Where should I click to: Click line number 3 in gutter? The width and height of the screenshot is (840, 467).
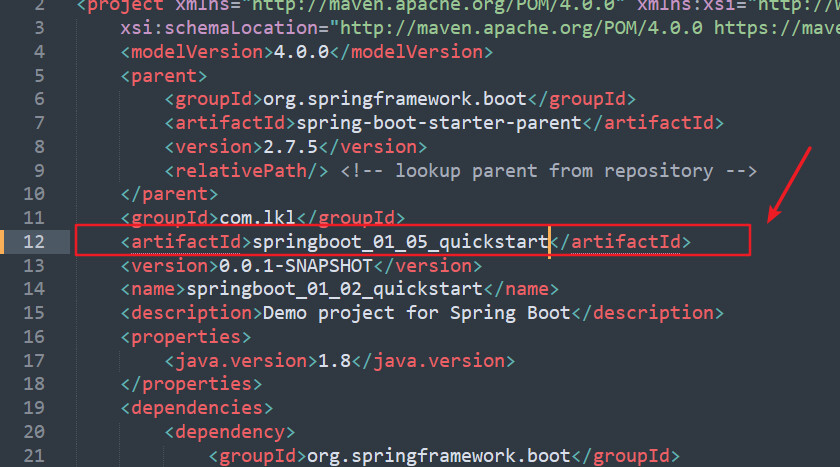39,28
